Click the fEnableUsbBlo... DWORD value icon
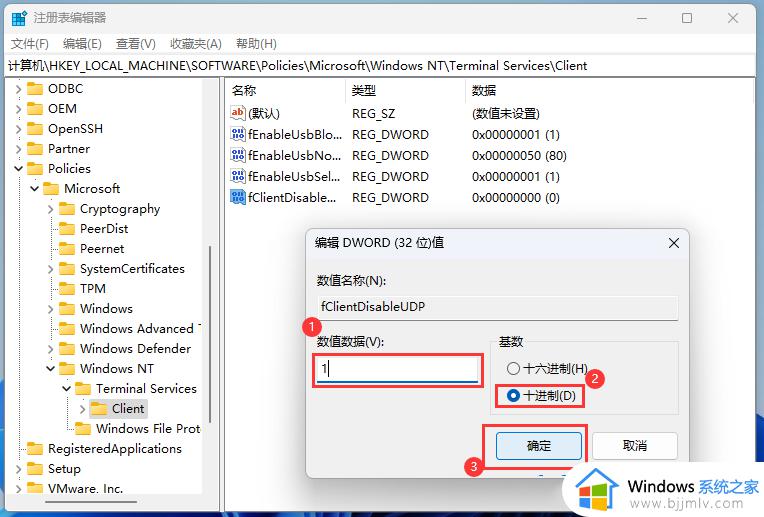Screen dimensions: 764x517 coord(238,134)
